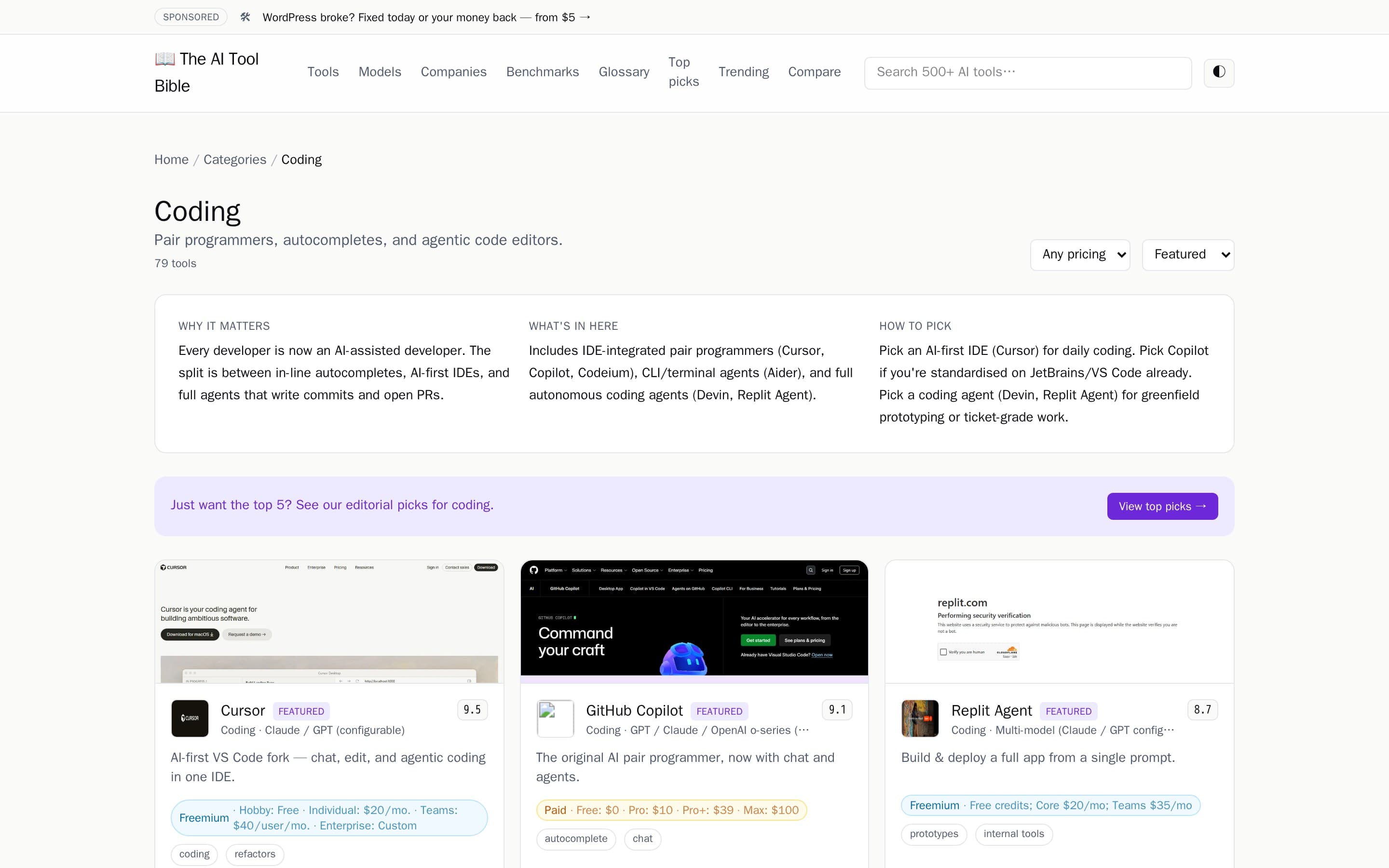Click The AI Tool Bible site logo
1389x868 pixels.
tap(206, 73)
